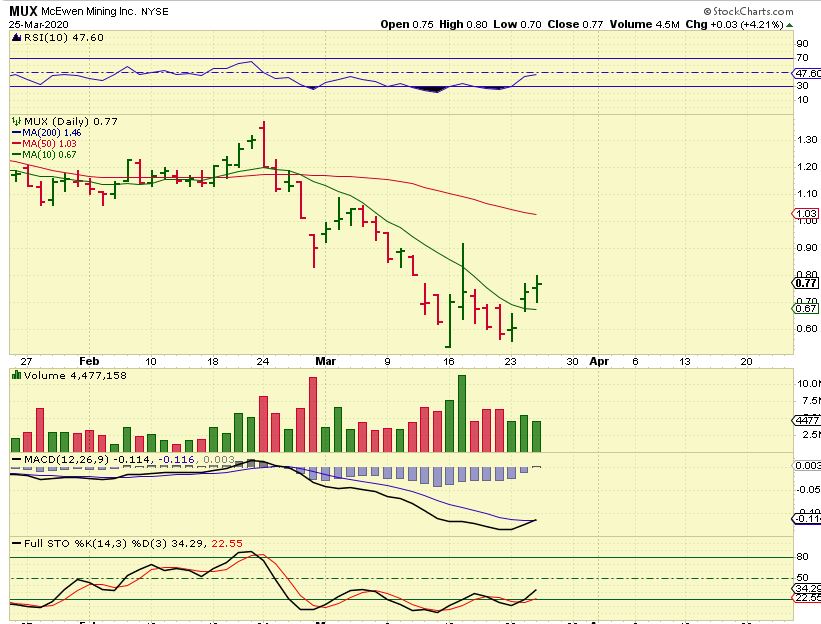Click the 27 date label on axis
The width and height of the screenshot is (821, 624).
click(26, 361)
